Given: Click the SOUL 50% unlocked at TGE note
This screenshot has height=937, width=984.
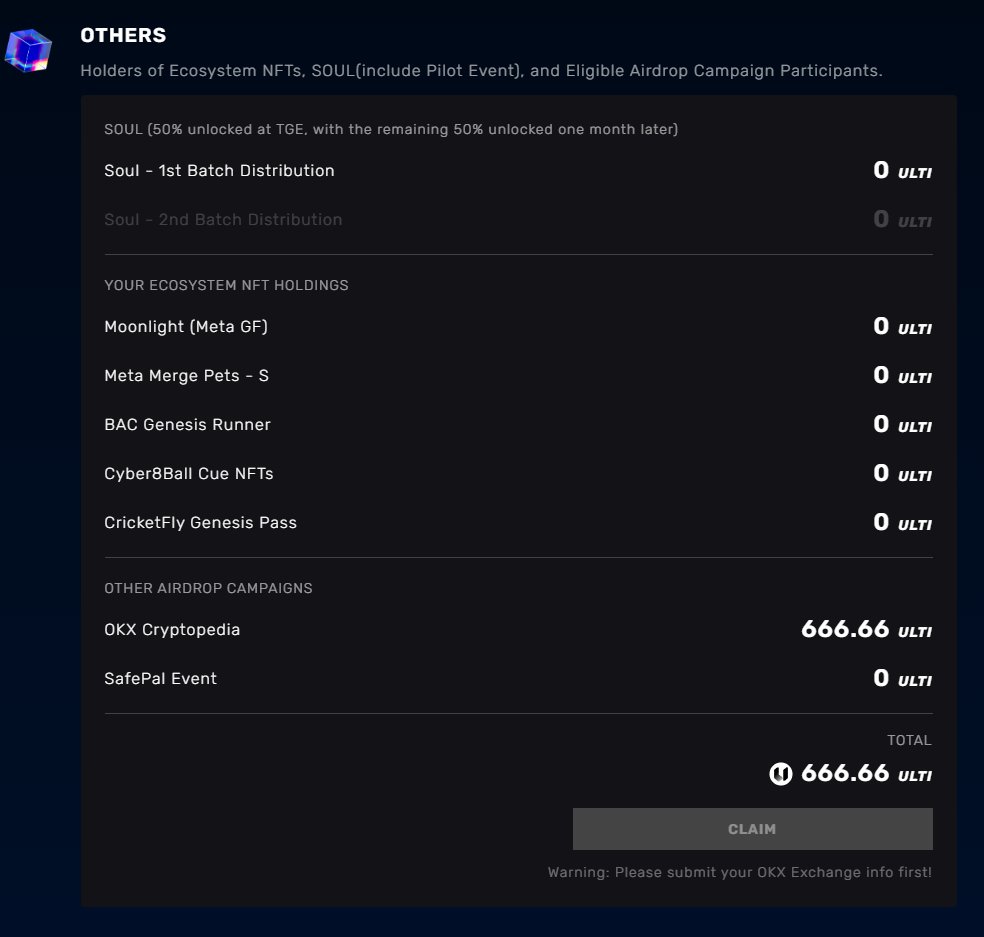Looking at the screenshot, I should coord(391,129).
